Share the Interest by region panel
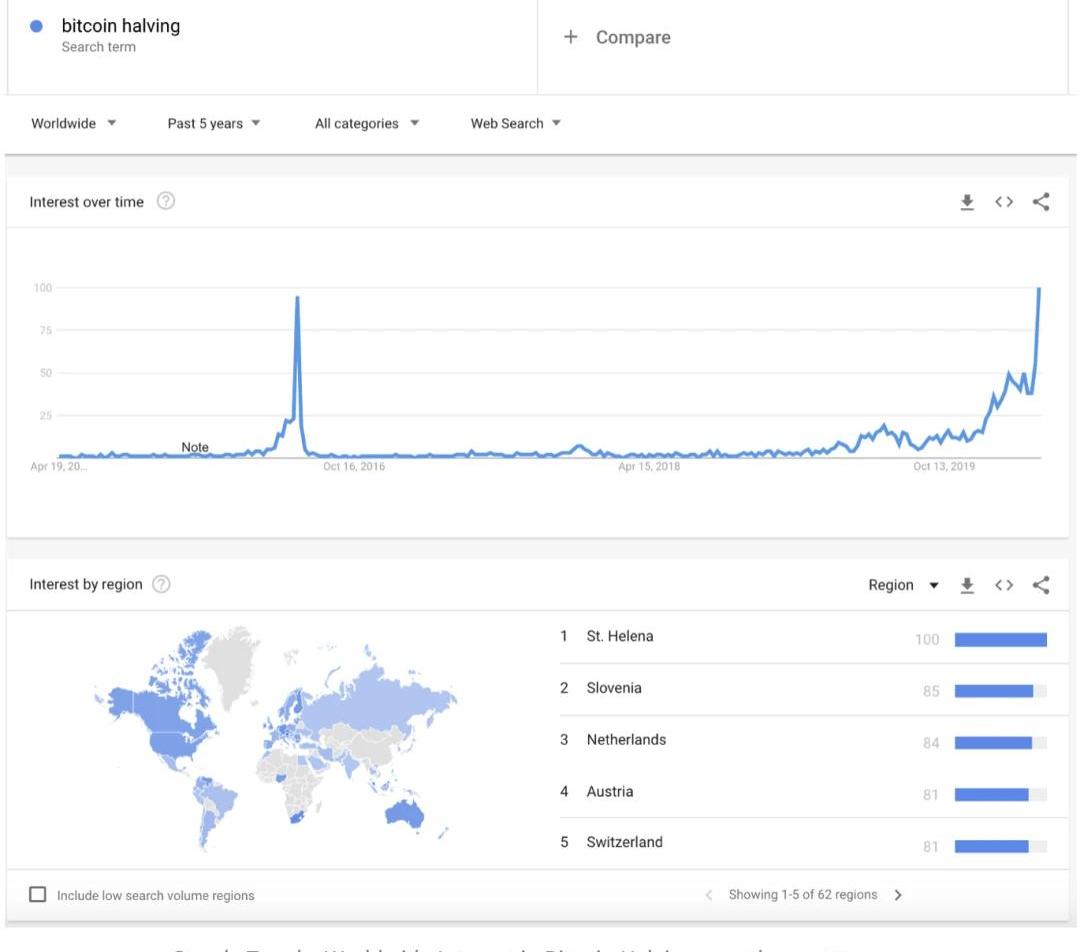 pyautogui.click(x=1041, y=585)
